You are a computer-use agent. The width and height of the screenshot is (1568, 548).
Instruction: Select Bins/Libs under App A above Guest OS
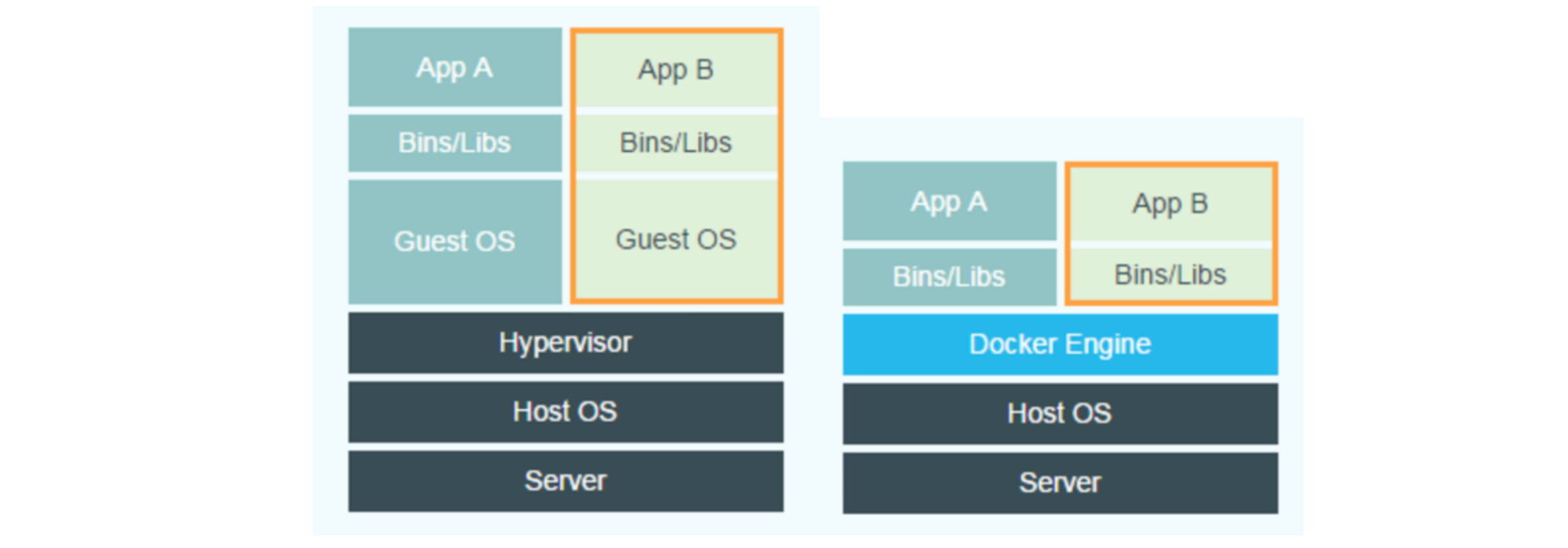[x=455, y=143]
